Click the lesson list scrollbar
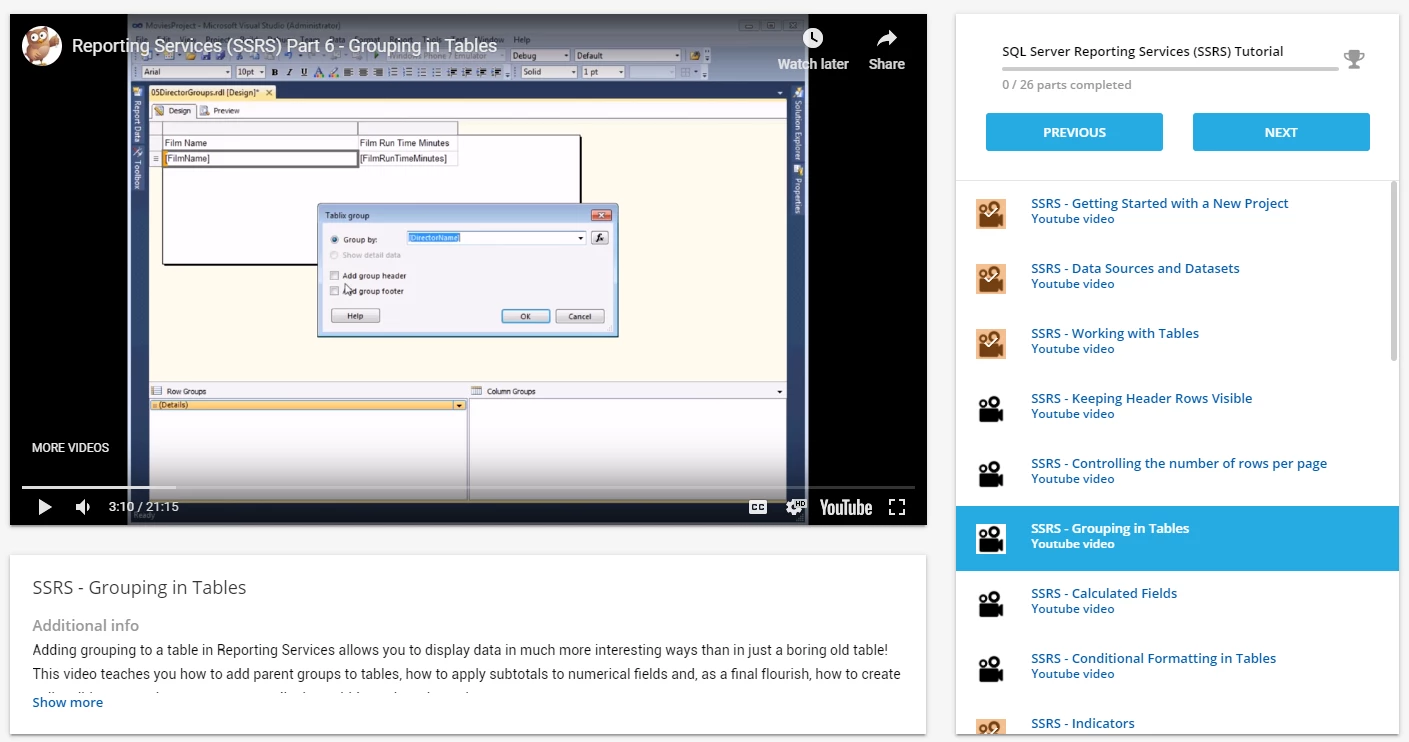 coord(1394,271)
